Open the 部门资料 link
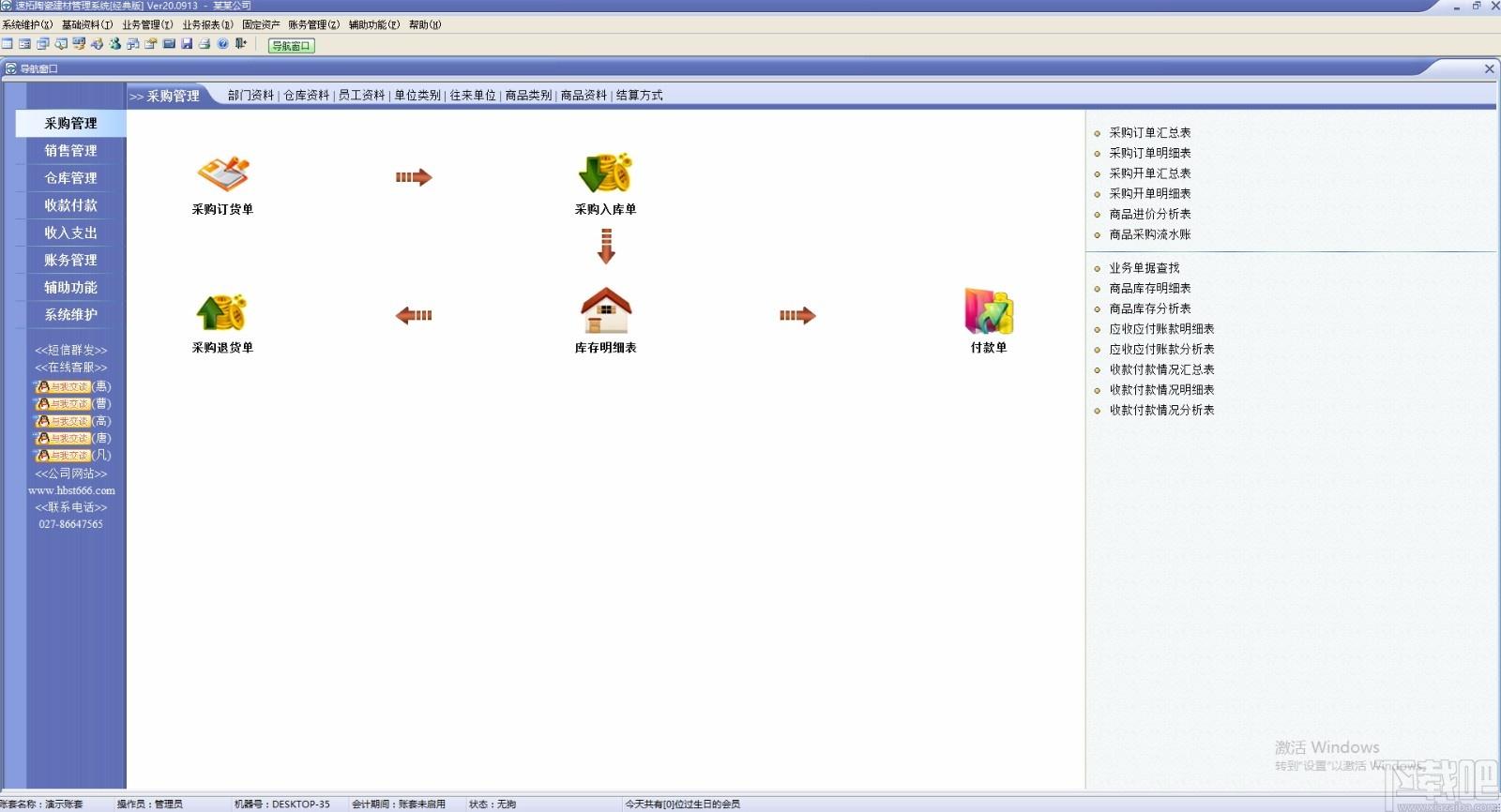The height and width of the screenshot is (812, 1501). (x=250, y=96)
